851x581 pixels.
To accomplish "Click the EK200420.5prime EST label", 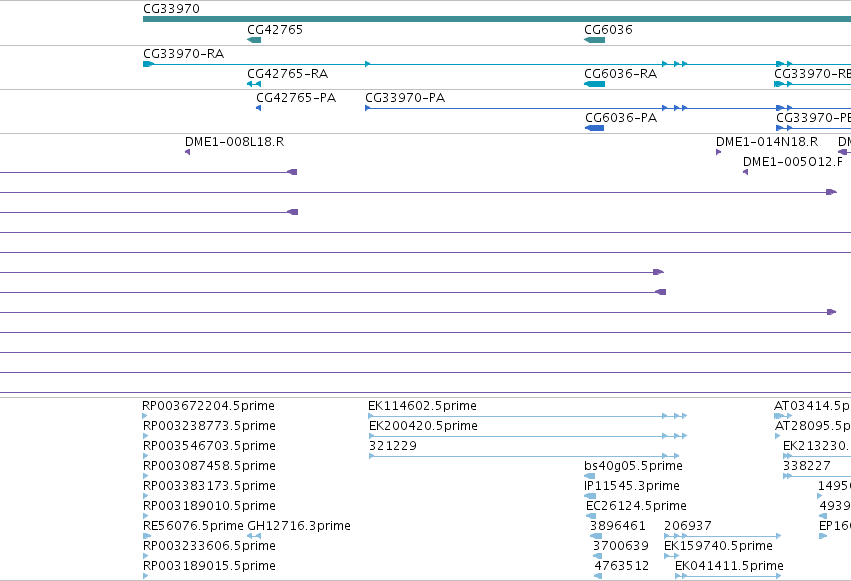I will point(423,426).
